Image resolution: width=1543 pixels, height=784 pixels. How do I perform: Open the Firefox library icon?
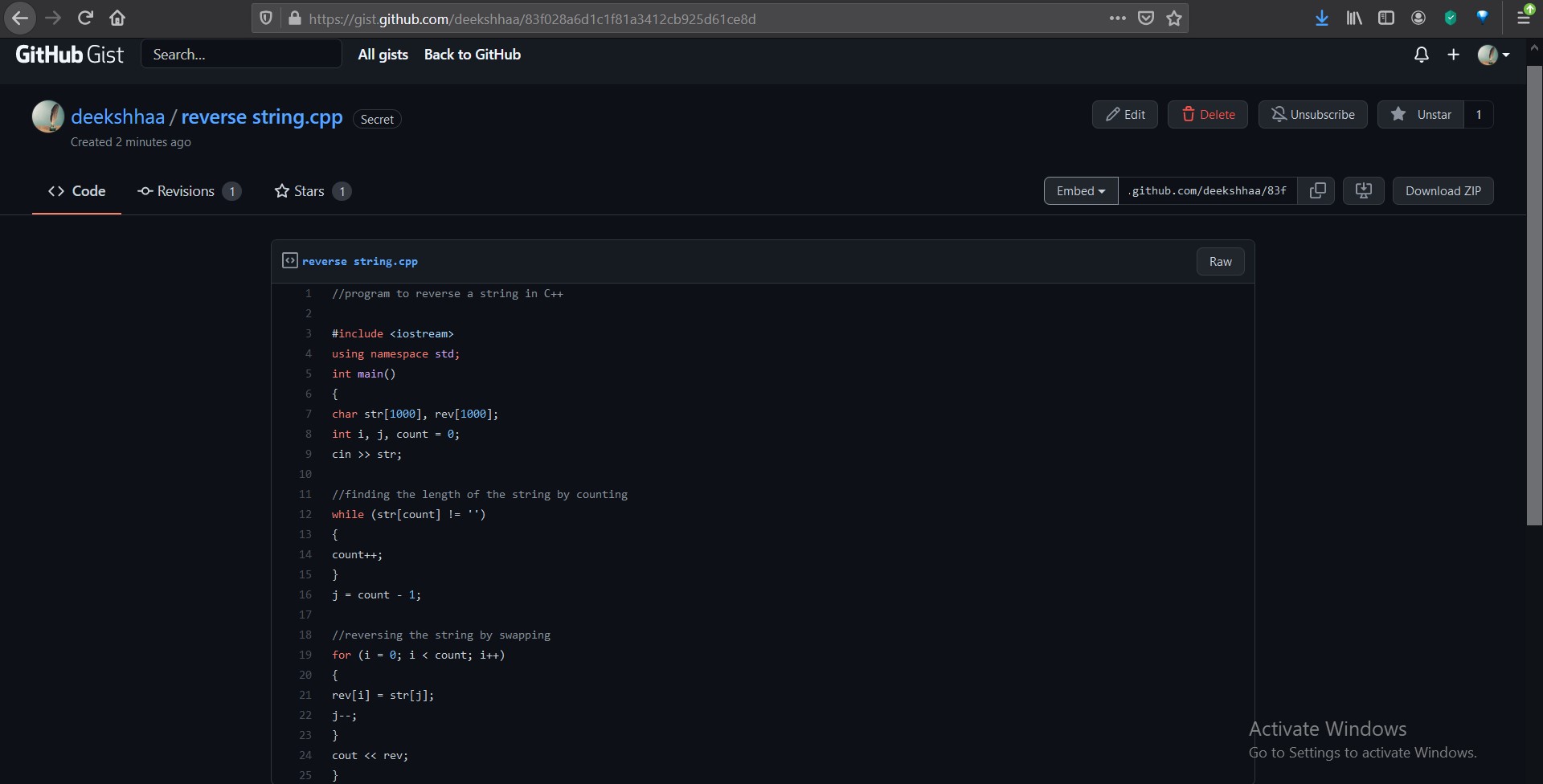[1354, 18]
